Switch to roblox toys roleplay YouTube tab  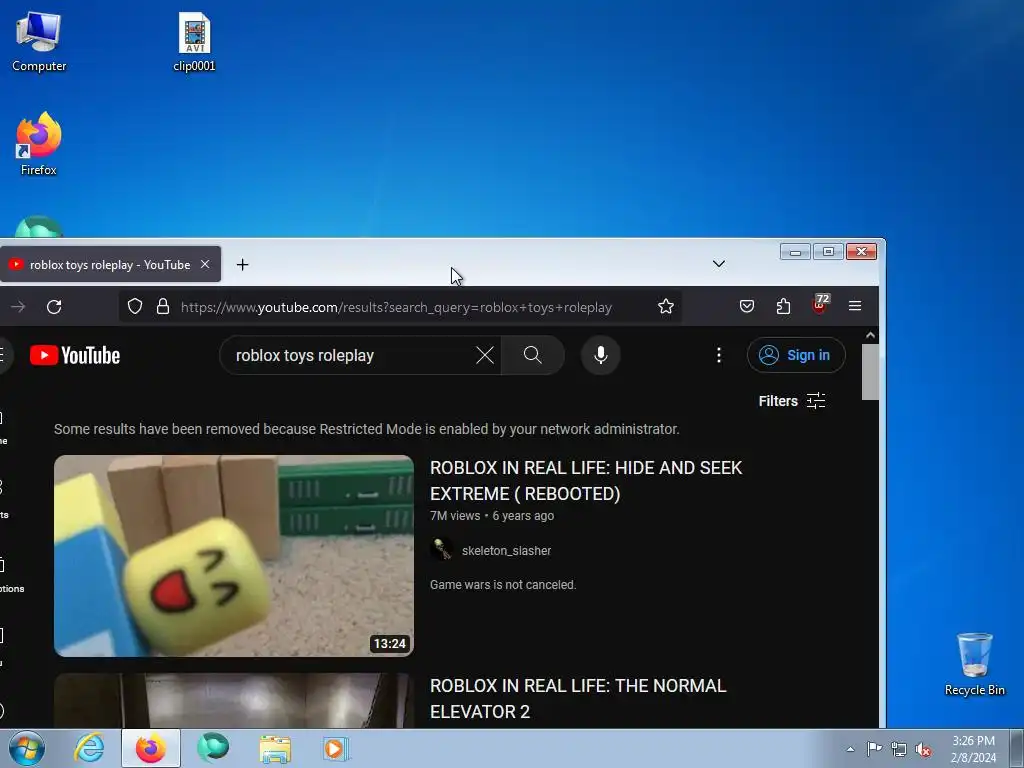(x=109, y=264)
